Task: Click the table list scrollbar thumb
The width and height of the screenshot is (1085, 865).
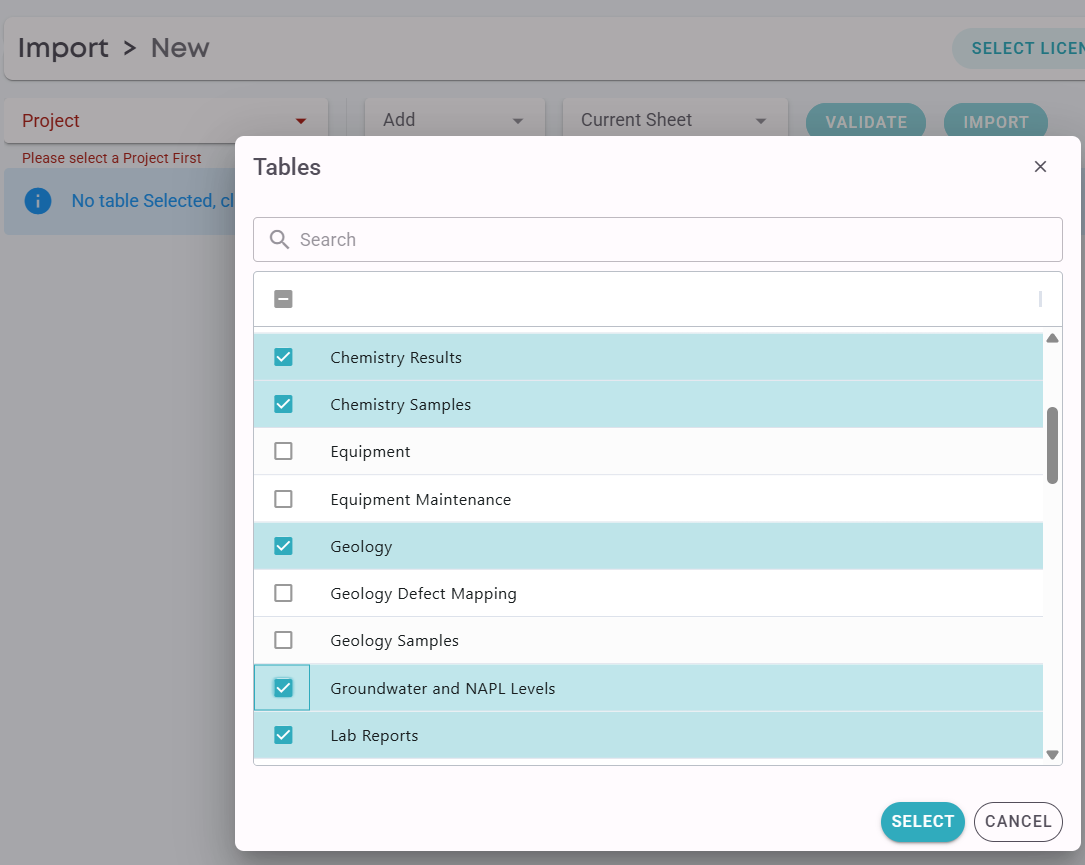Action: pyautogui.click(x=1052, y=446)
